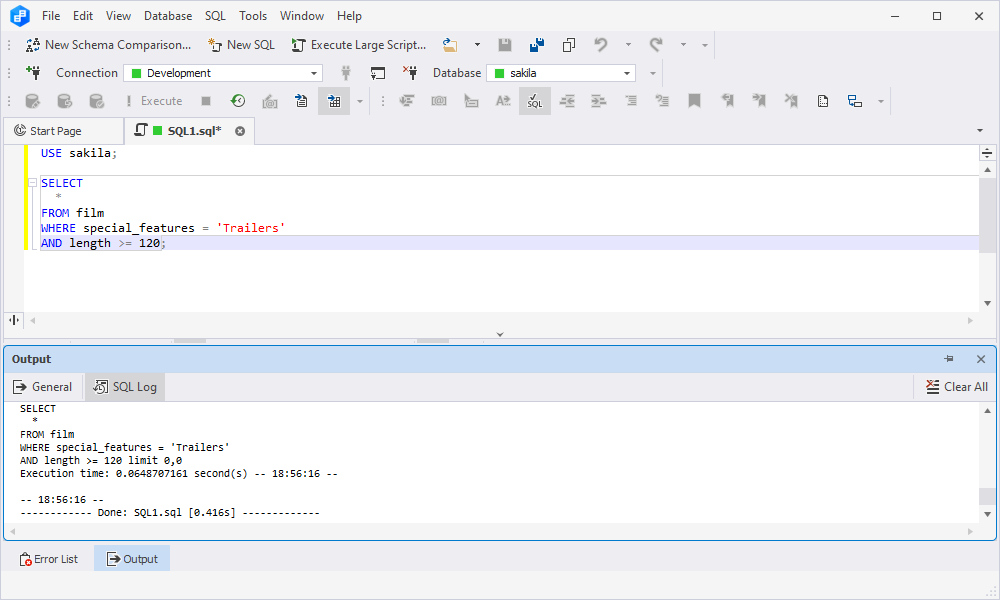This screenshot has height=600, width=1000.
Task: Switch to the SQL Log tab
Action: click(x=125, y=387)
